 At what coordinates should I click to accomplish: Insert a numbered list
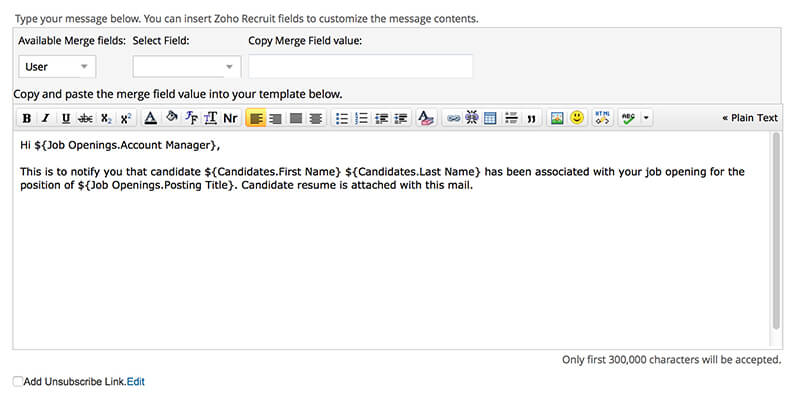(362, 118)
